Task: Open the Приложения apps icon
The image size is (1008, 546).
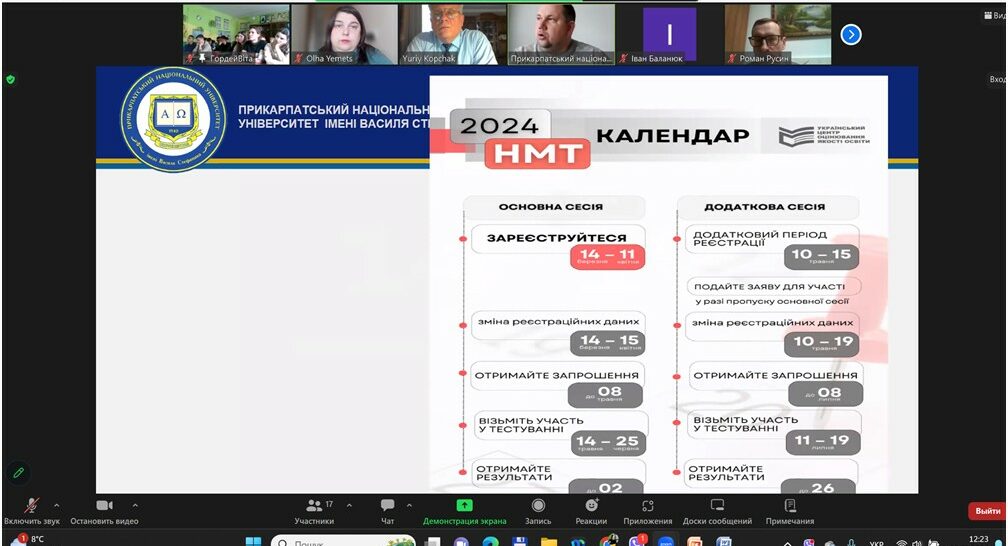Action: click(x=648, y=506)
